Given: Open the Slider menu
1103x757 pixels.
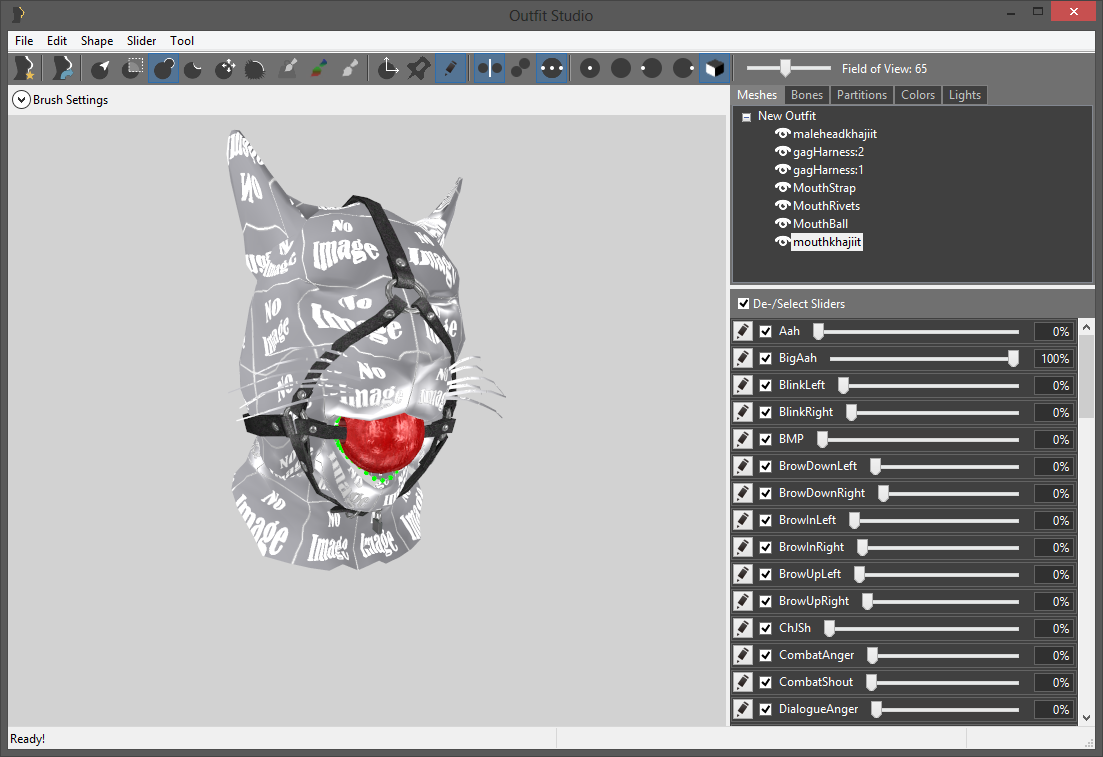Looking at the screenshot, I should pyautogui.click(x=141, y=41).
